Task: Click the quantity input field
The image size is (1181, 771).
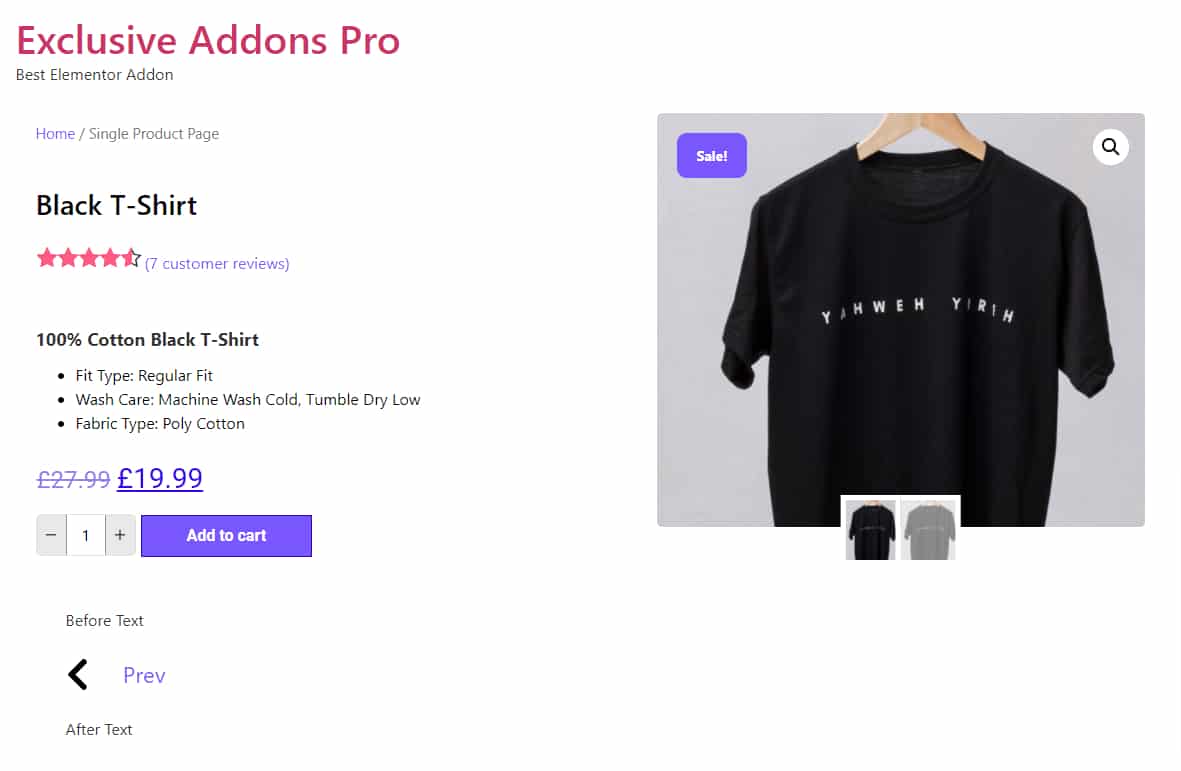Action: point(86,535)
